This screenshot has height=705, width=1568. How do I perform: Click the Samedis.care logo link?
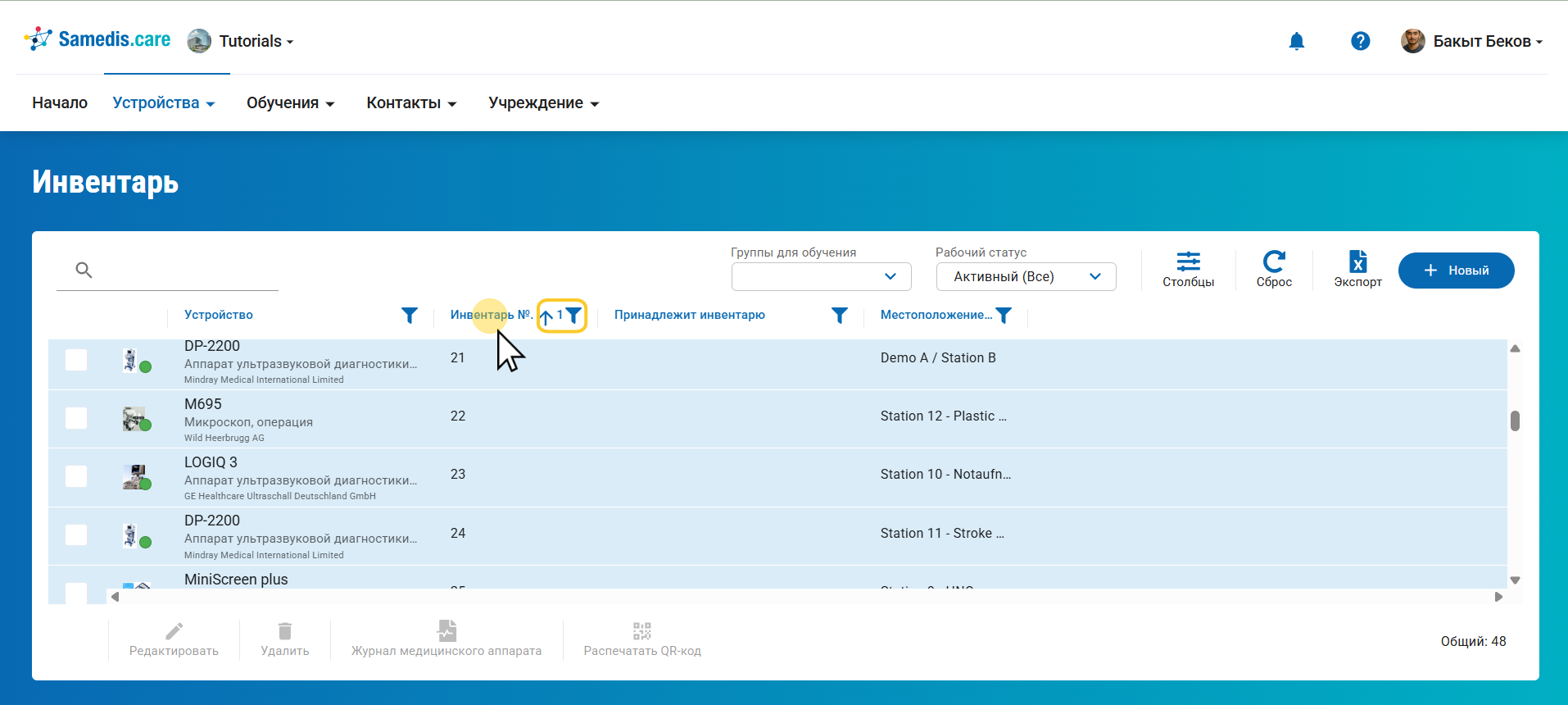pyautogui.click(x=97, y=39)
